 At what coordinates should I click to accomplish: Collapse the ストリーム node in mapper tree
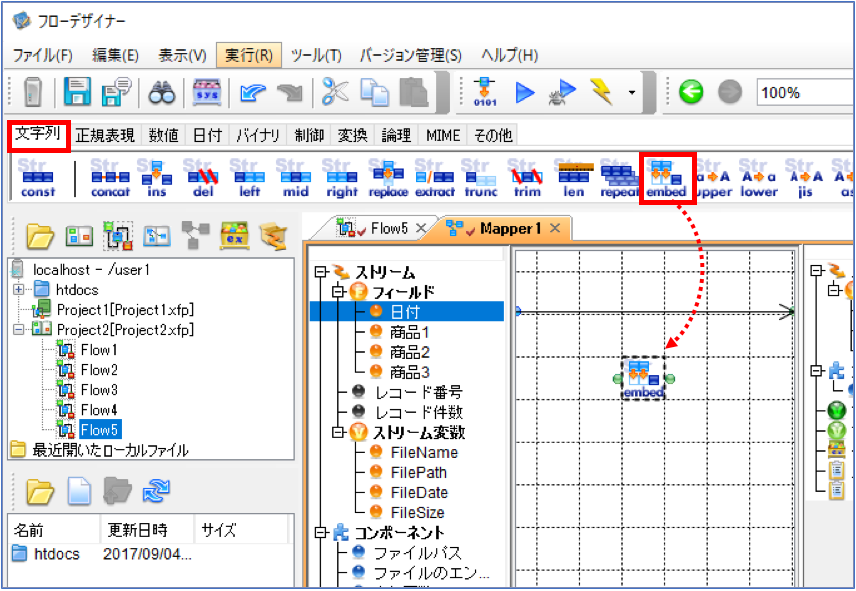pyautogui.click(x=322, y=272)
